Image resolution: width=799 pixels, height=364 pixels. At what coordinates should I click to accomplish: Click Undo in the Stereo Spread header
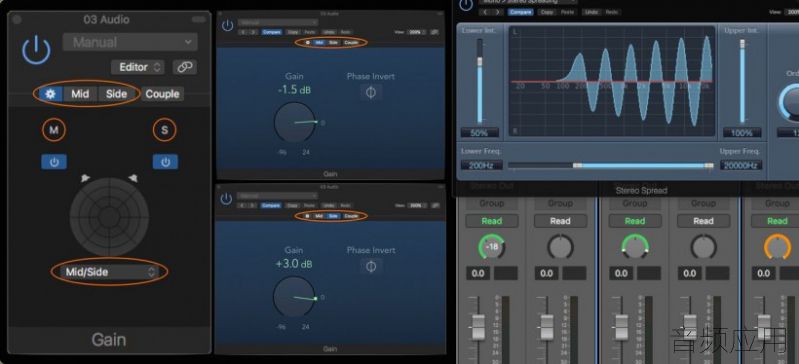(591, 12)
